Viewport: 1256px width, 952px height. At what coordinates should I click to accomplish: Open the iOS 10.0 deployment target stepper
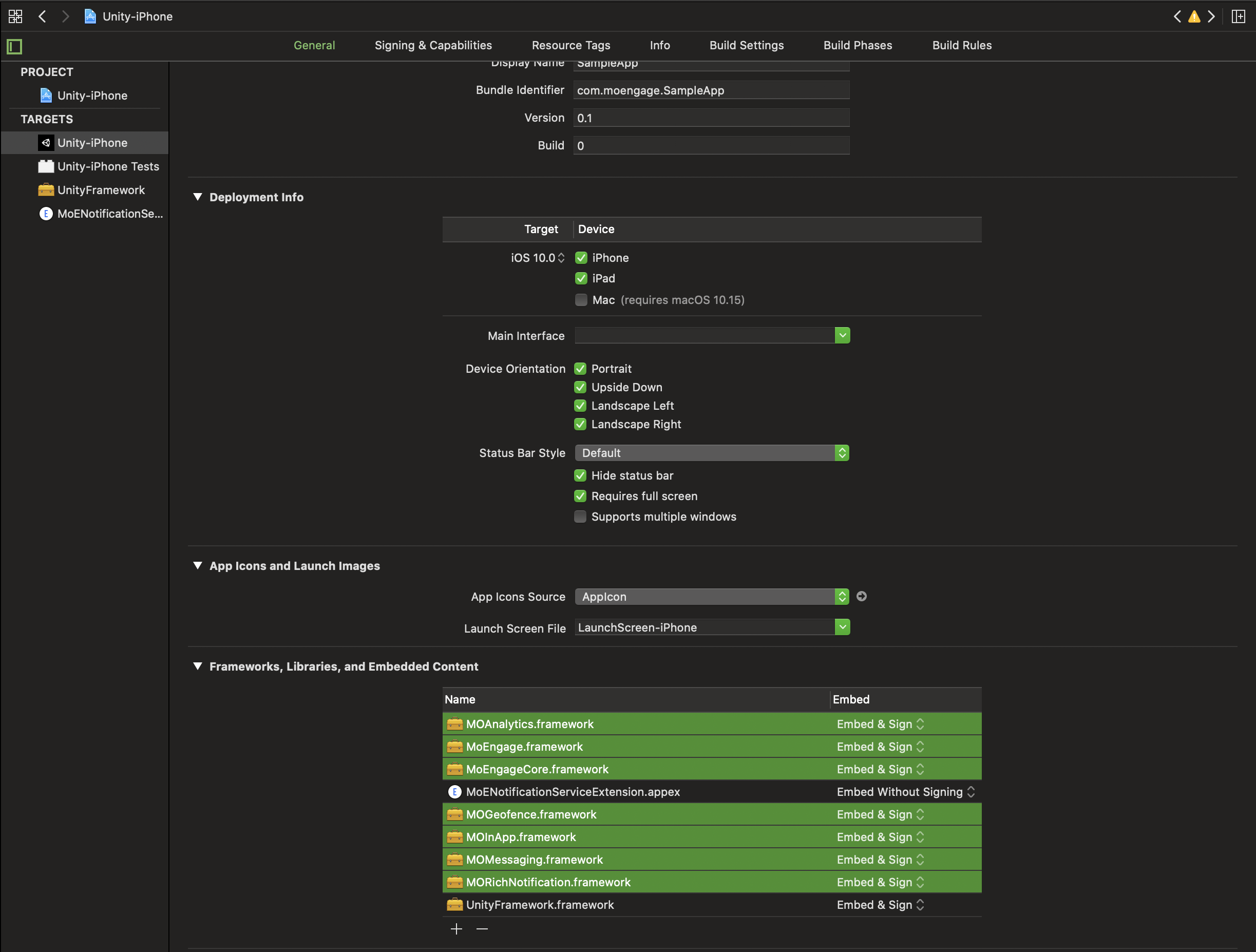[x=561, y=258]
